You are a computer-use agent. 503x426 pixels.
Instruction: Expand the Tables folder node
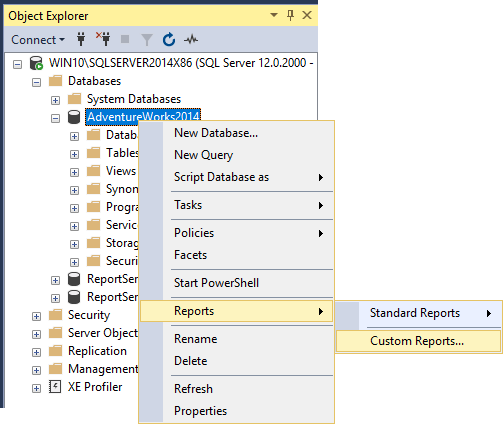74,154
